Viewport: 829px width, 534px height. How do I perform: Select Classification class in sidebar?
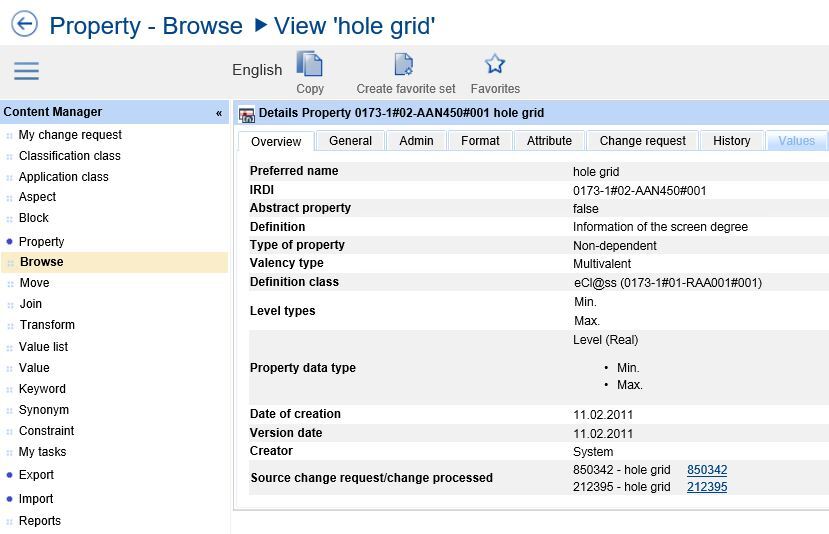click(69, 156)
